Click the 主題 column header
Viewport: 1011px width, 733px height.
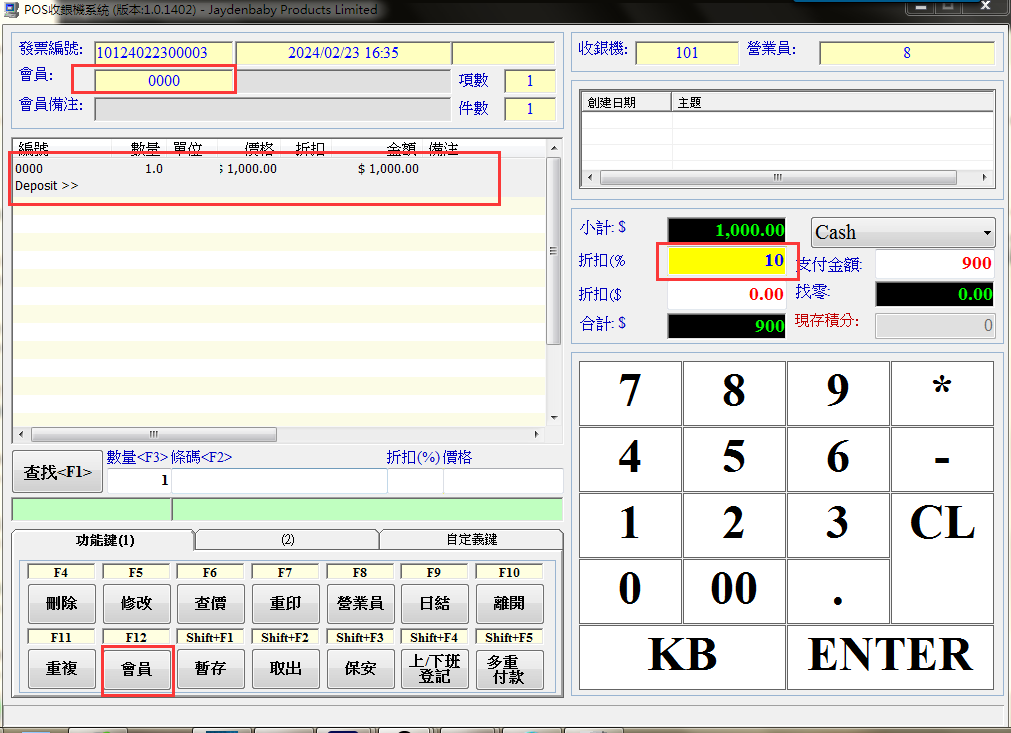click(x=832, y=103)
